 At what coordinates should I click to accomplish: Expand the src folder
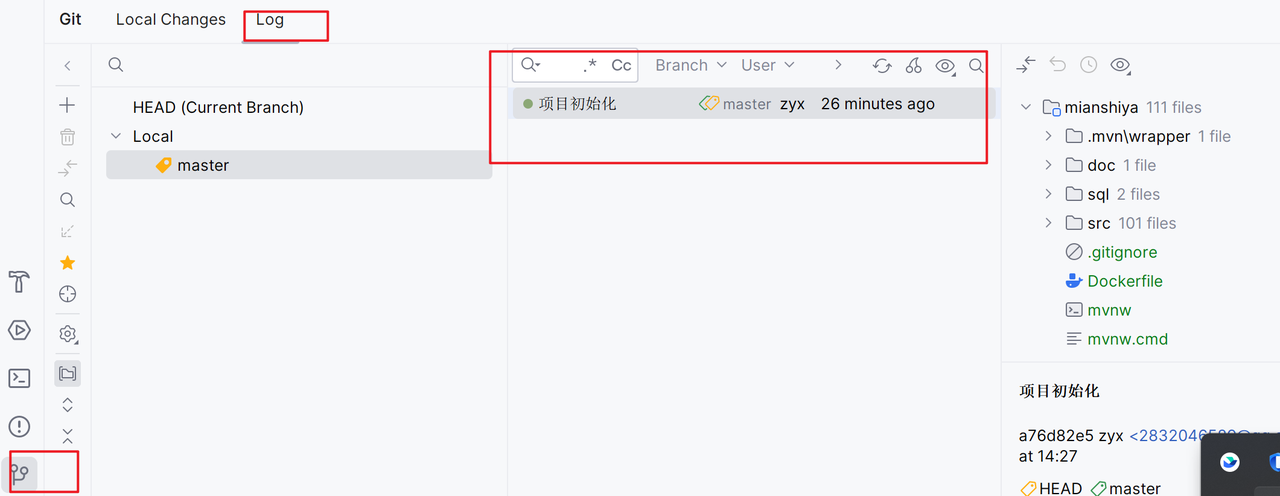coord(1048,223)
